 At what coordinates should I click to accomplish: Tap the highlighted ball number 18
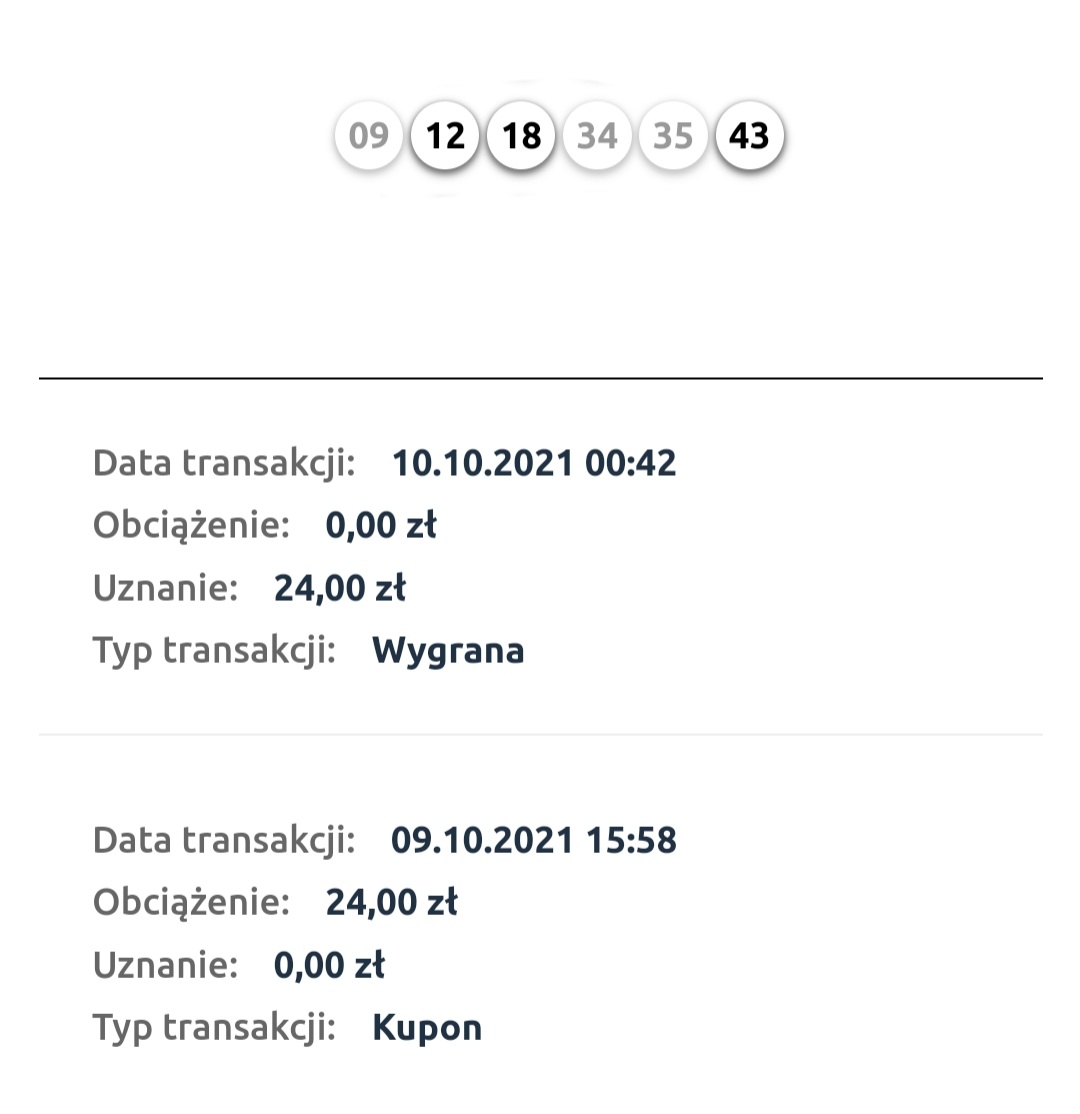click(521, 135)
